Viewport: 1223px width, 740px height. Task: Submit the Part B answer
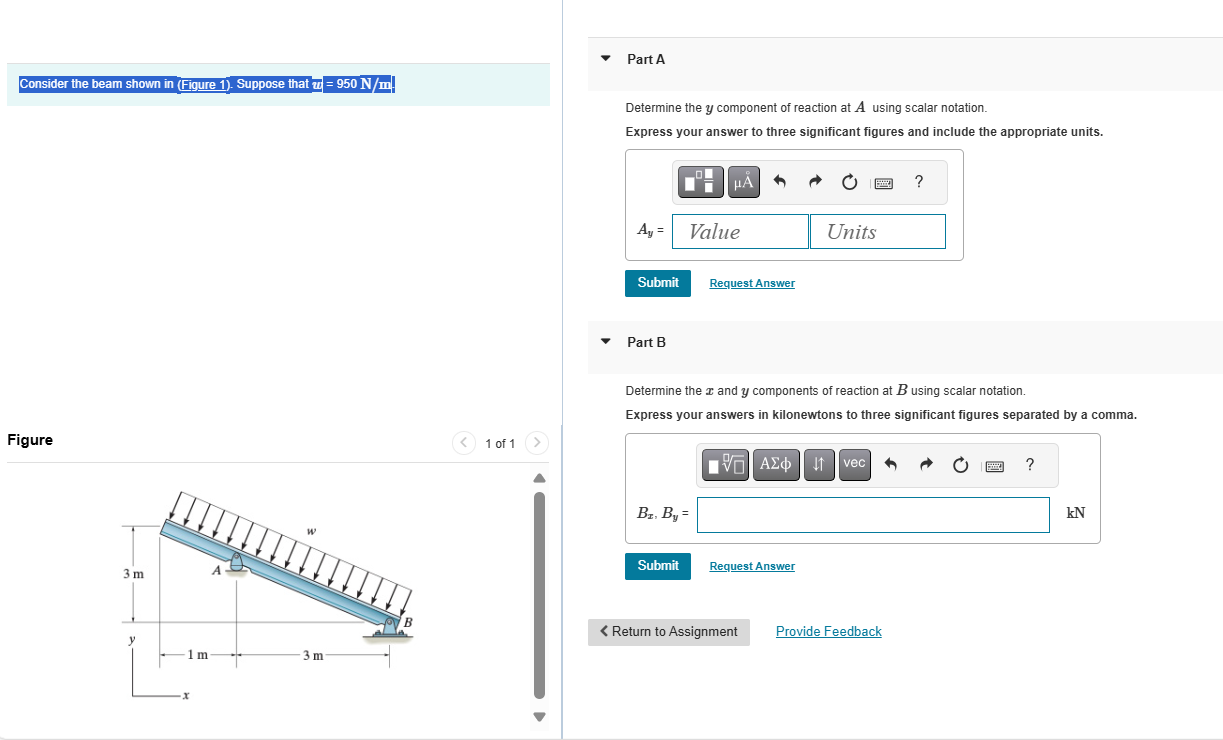[x=657, y=566]
